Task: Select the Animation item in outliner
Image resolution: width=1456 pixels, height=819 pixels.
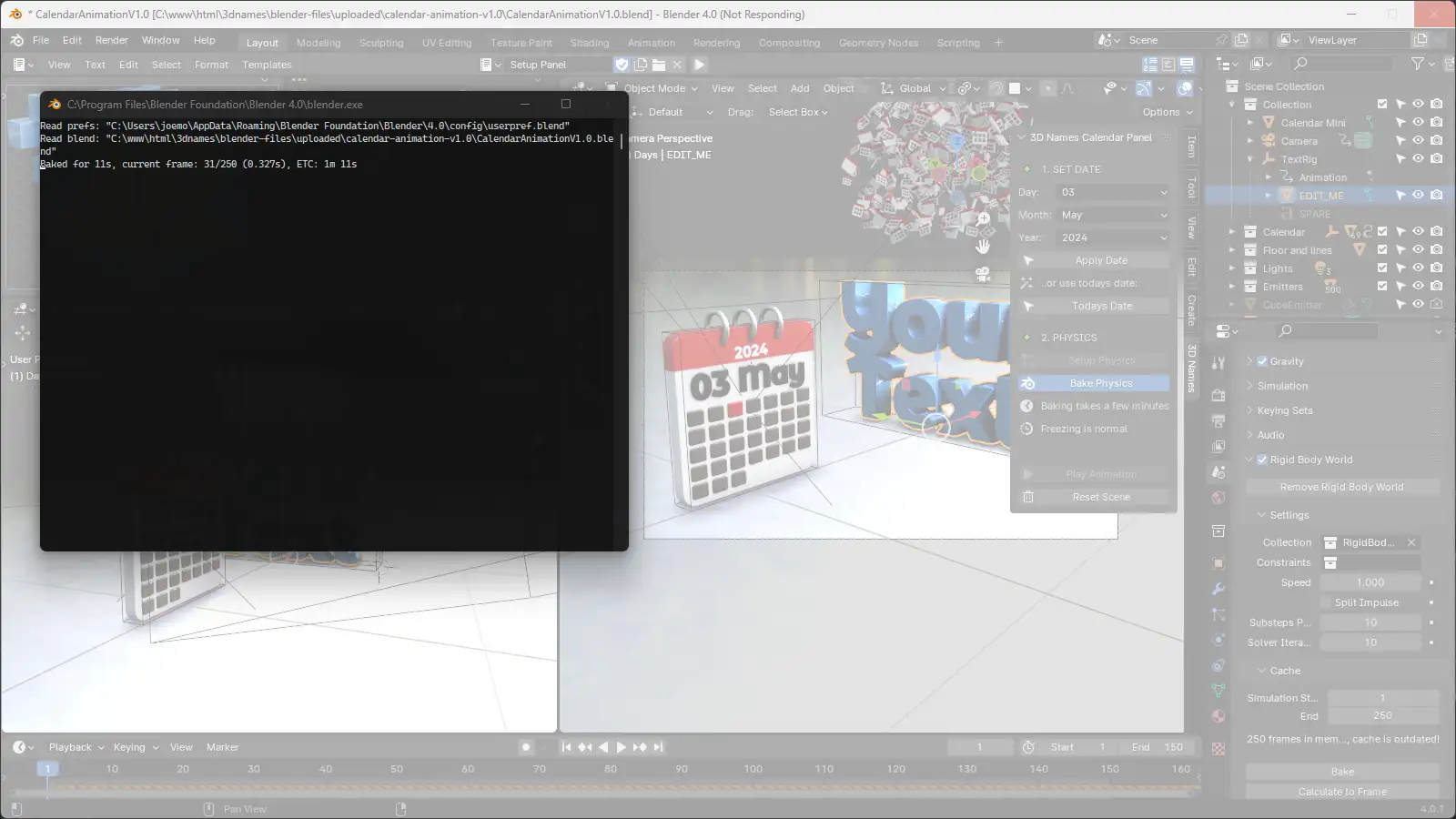Action: point(1323,177)
